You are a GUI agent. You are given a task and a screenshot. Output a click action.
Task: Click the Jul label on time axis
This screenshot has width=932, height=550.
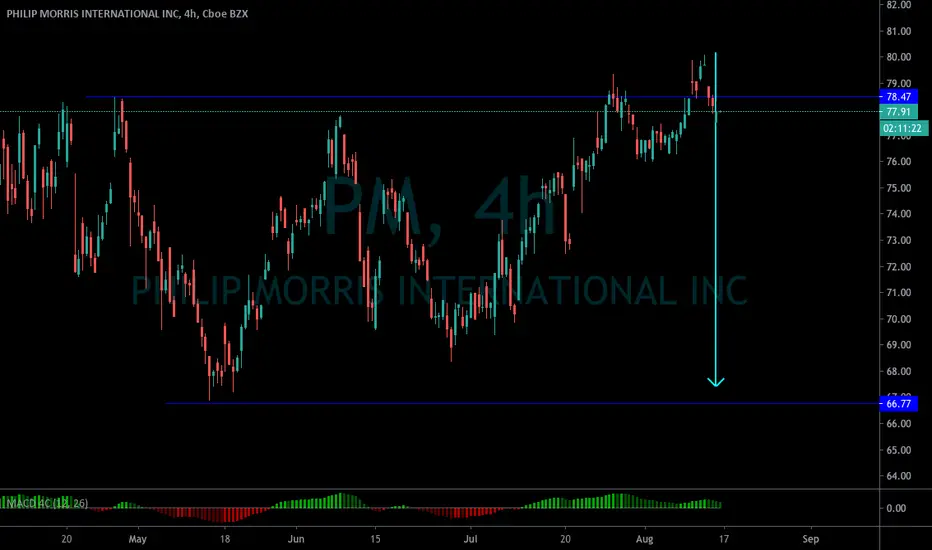pos(470,539)
